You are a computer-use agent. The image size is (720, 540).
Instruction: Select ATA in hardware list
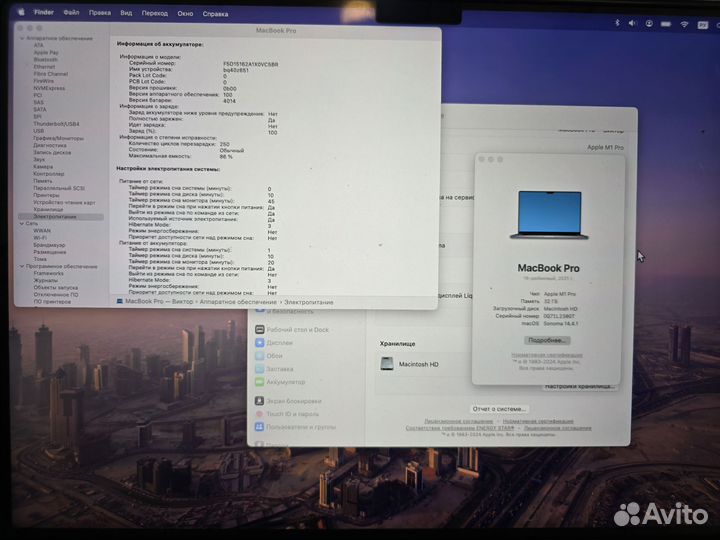(39, 45)
